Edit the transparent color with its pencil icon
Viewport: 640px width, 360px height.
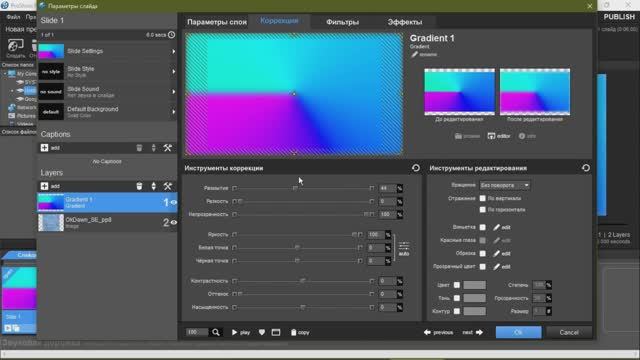(496, 267)
